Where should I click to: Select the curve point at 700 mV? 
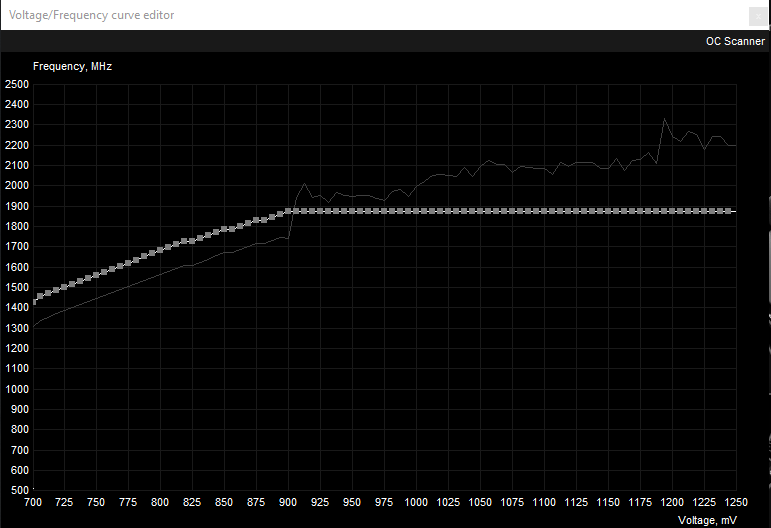click(x=34, y=300)
